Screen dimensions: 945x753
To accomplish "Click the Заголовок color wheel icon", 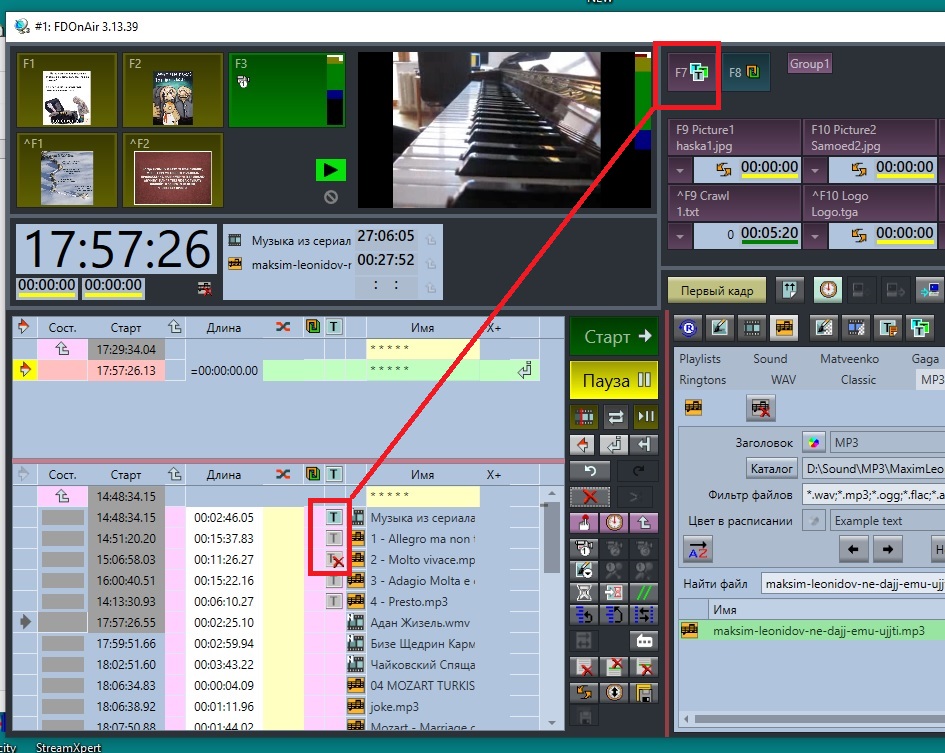I will (813, 442).
